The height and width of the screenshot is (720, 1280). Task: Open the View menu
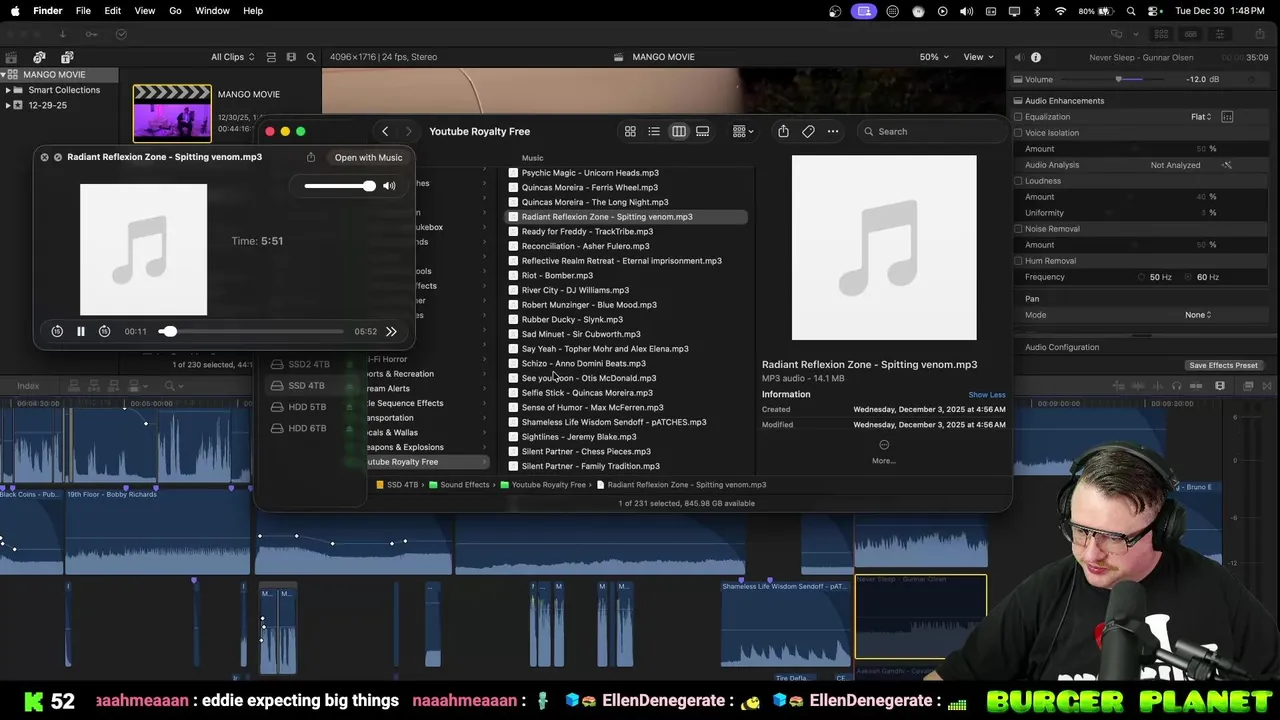coord(145,11)
